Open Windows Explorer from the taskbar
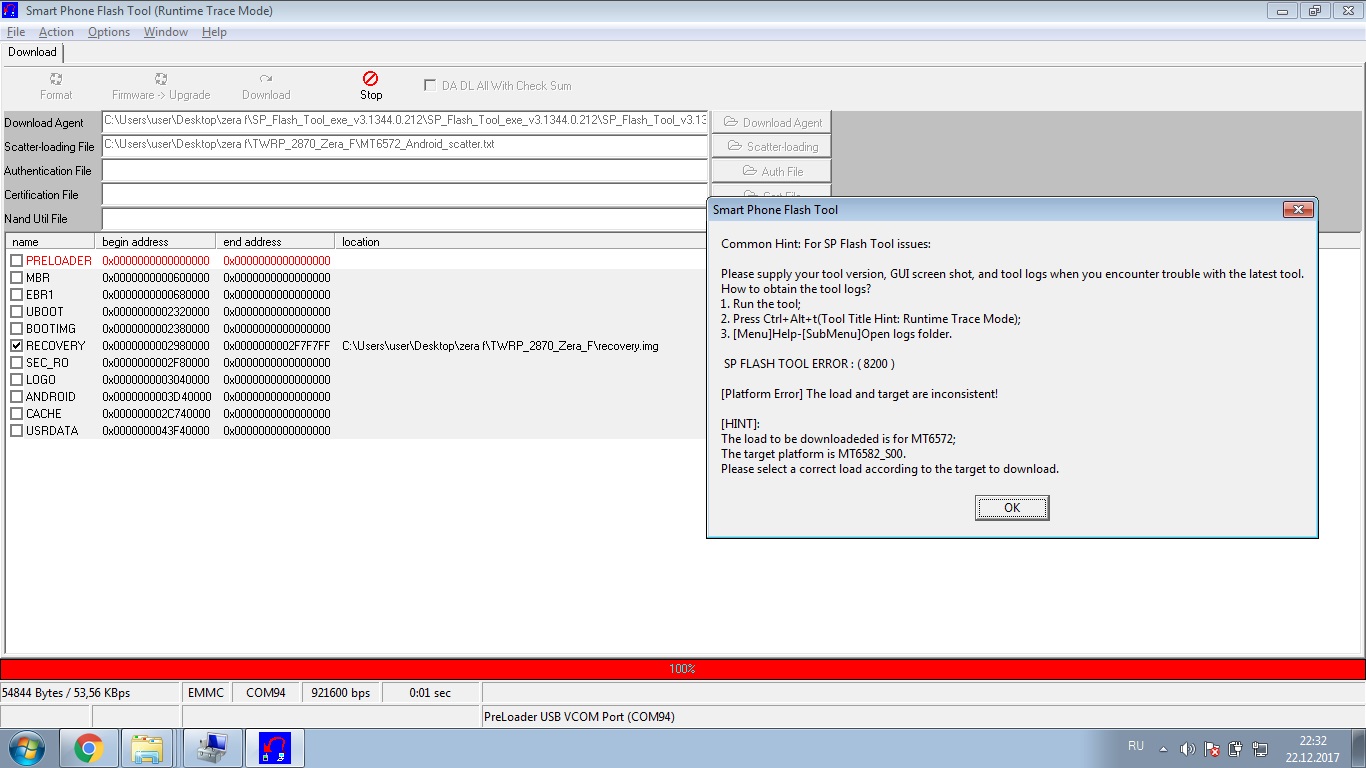The image size is (1366, 768). tap(148, 748)
